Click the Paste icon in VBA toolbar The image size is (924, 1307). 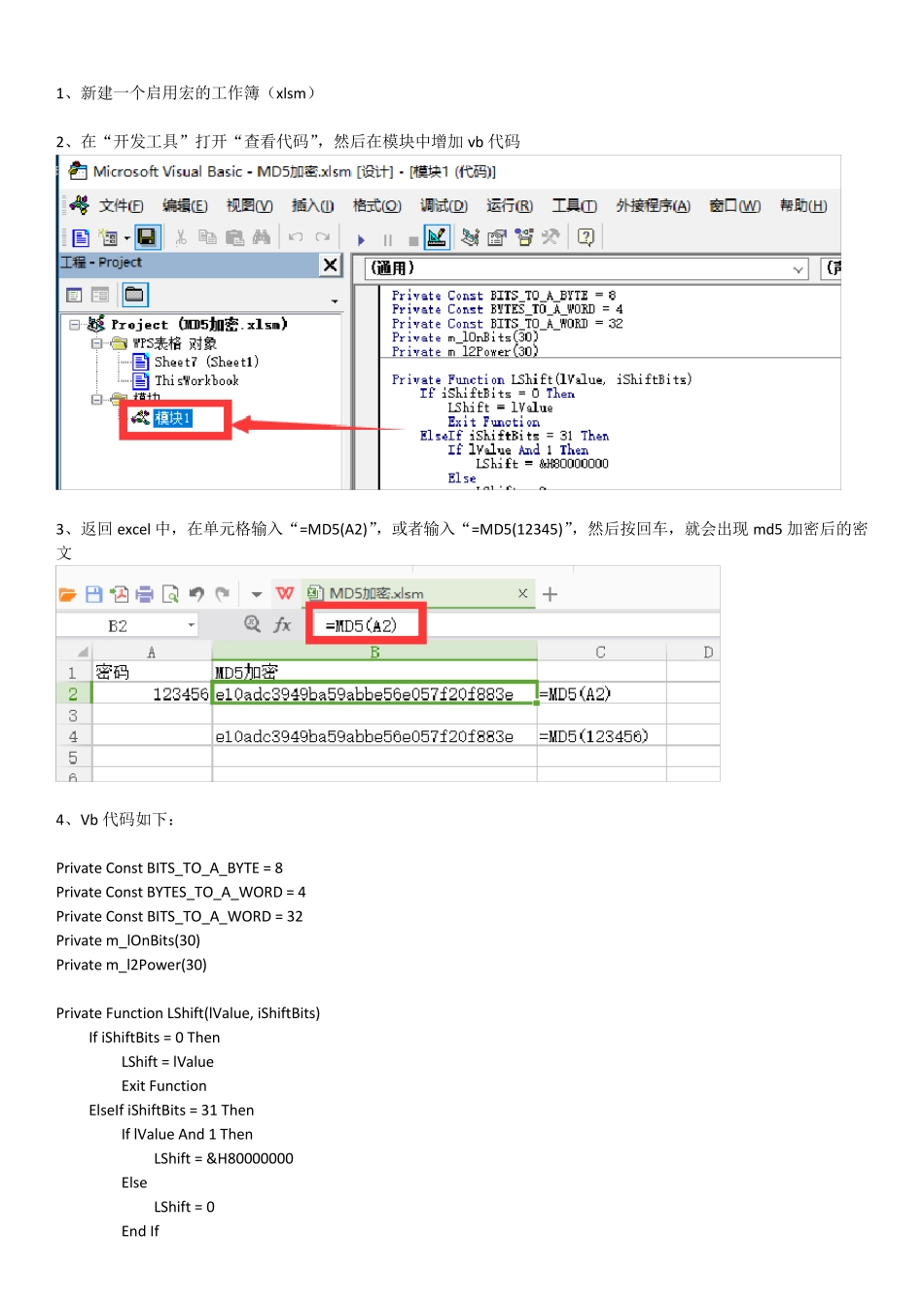pos(234,237)
